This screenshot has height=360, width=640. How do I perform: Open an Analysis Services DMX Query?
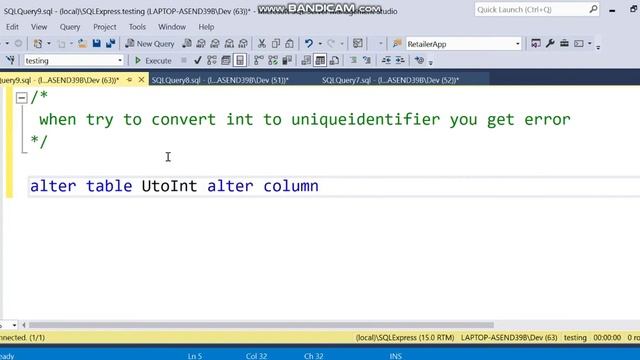point(215,43)
